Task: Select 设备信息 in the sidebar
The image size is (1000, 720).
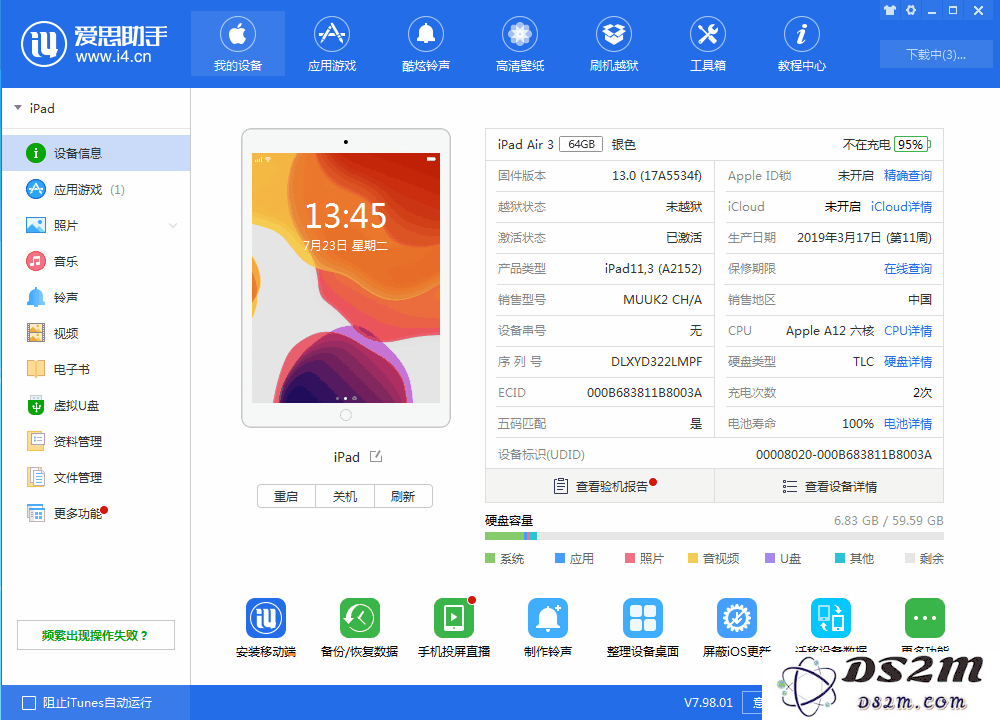Action: (x=96, y=153)
